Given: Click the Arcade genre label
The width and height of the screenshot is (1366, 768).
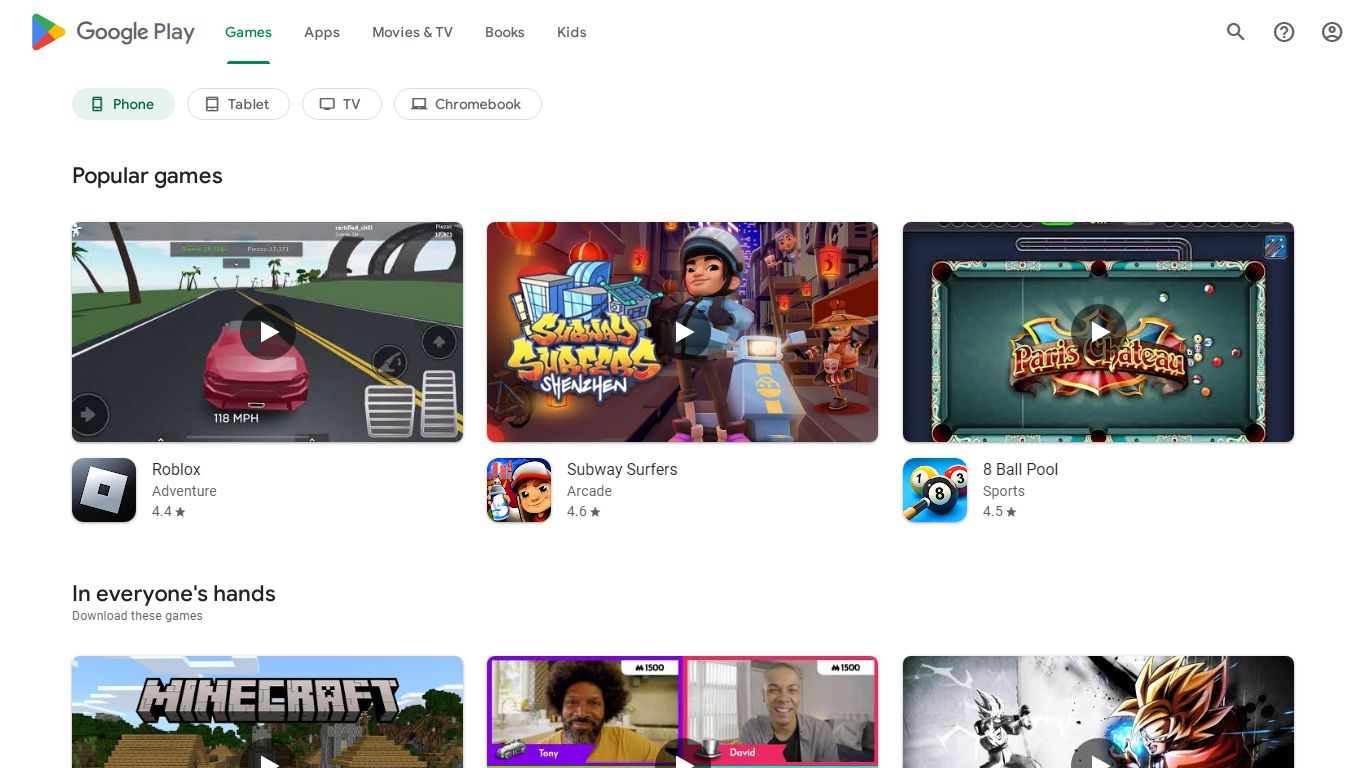Looking at the screenshot, I should tap(589, 491).
